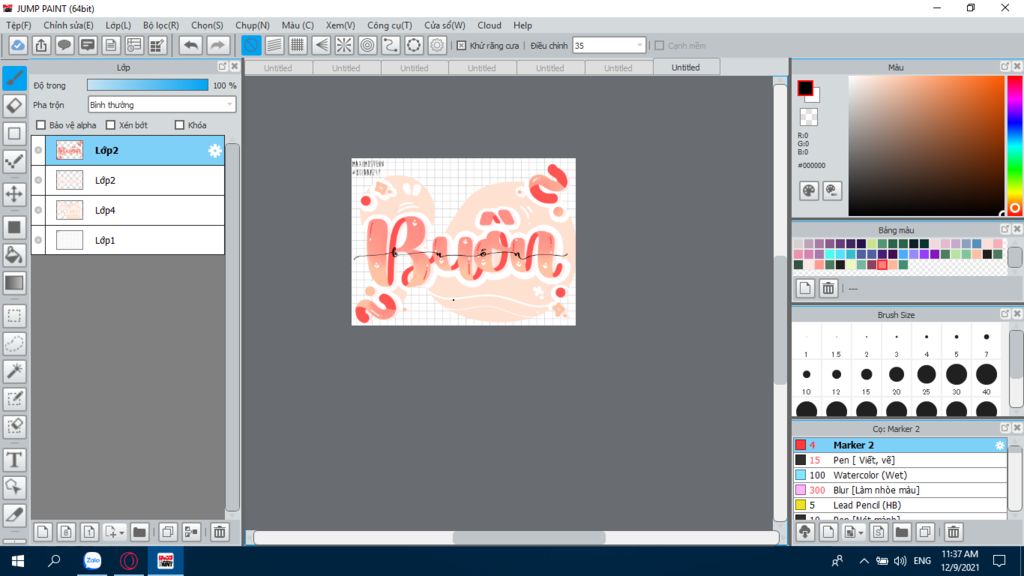The image size is (1024, 576).
Task: Select the Brush tool
Action: pos(14,78)
